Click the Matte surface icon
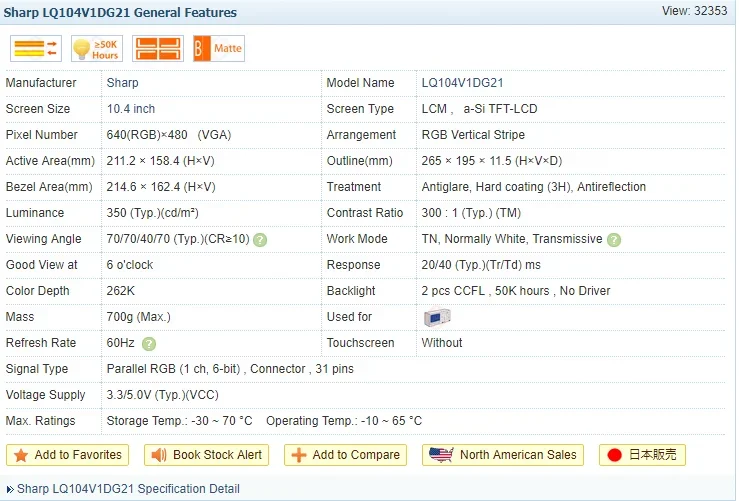The image size is (739, 501). pyautogui.click(x=219, y=49)
